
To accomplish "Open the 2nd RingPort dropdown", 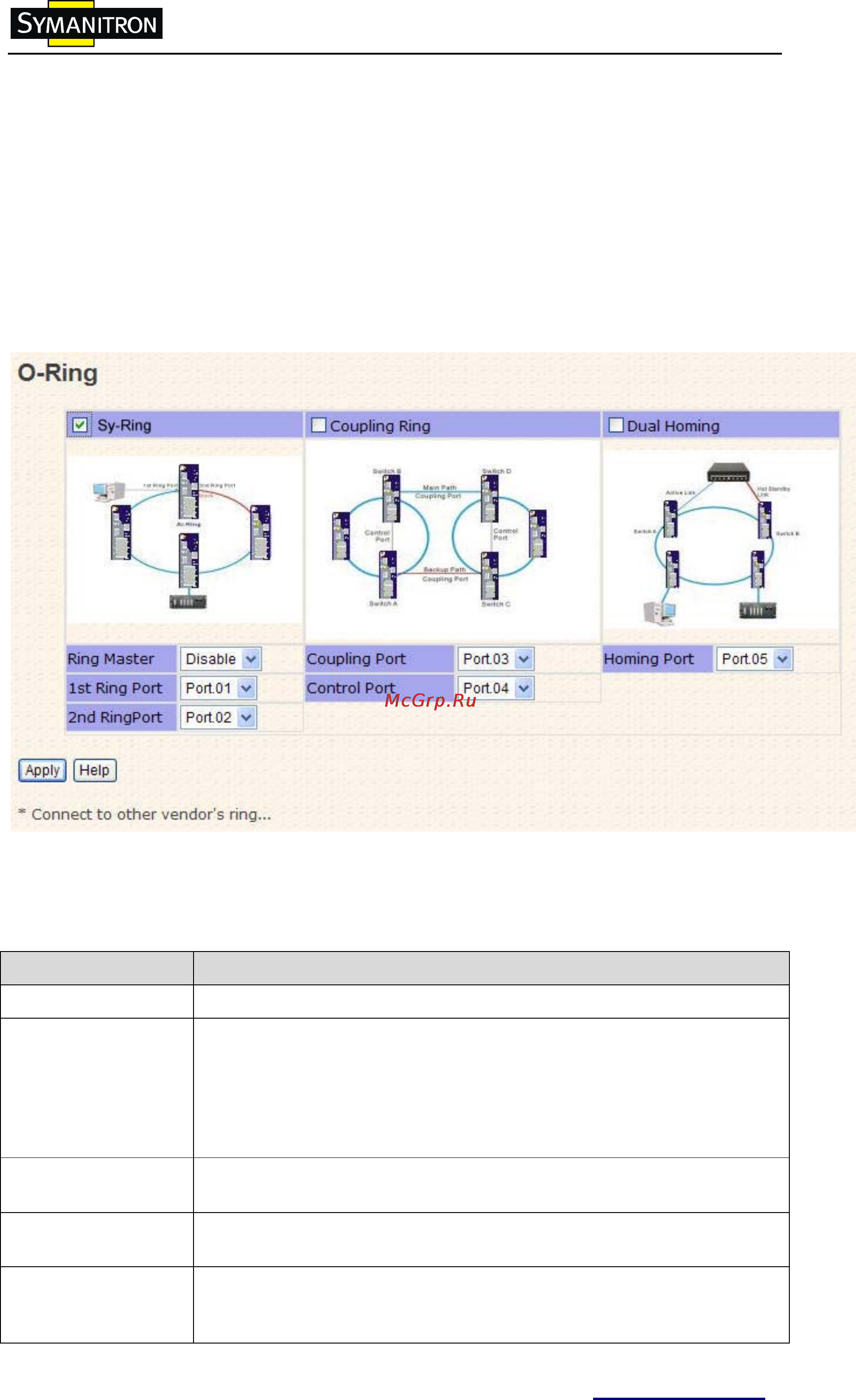I will 218,718.
